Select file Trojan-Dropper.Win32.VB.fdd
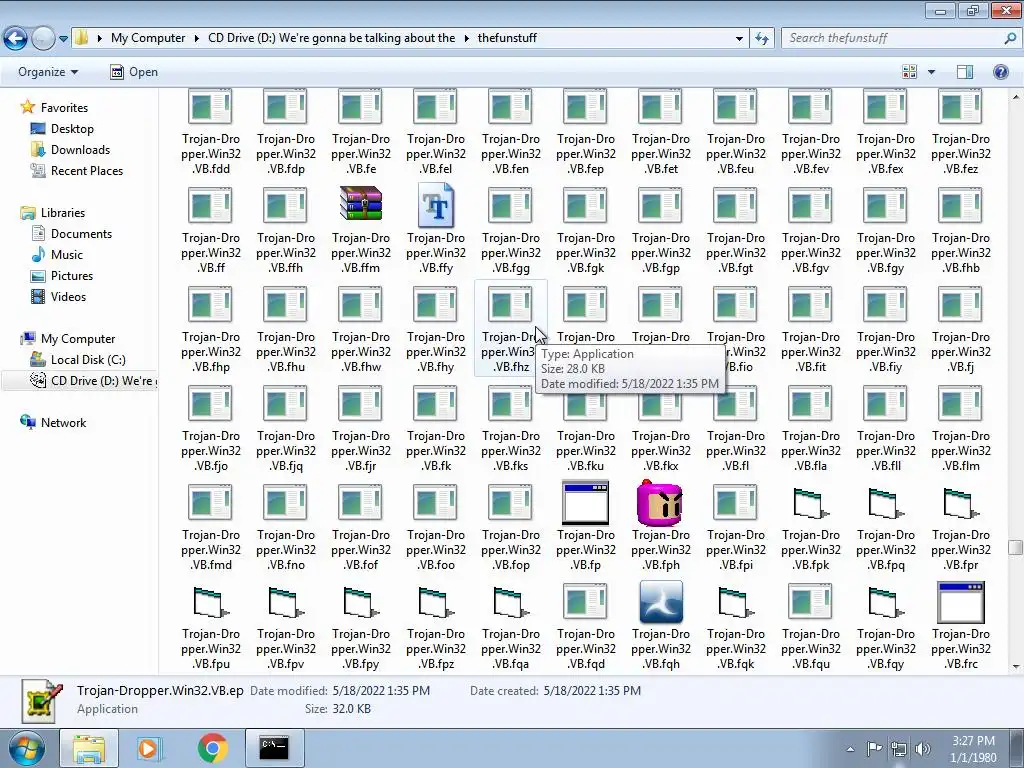The height and width of the screenshot is (768, 1024). (x=210, y=133)
